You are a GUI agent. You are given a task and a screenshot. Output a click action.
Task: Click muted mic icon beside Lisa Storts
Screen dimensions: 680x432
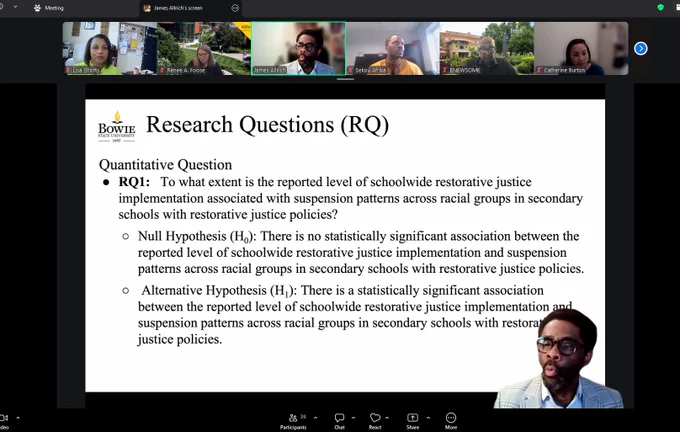point(68,70)
